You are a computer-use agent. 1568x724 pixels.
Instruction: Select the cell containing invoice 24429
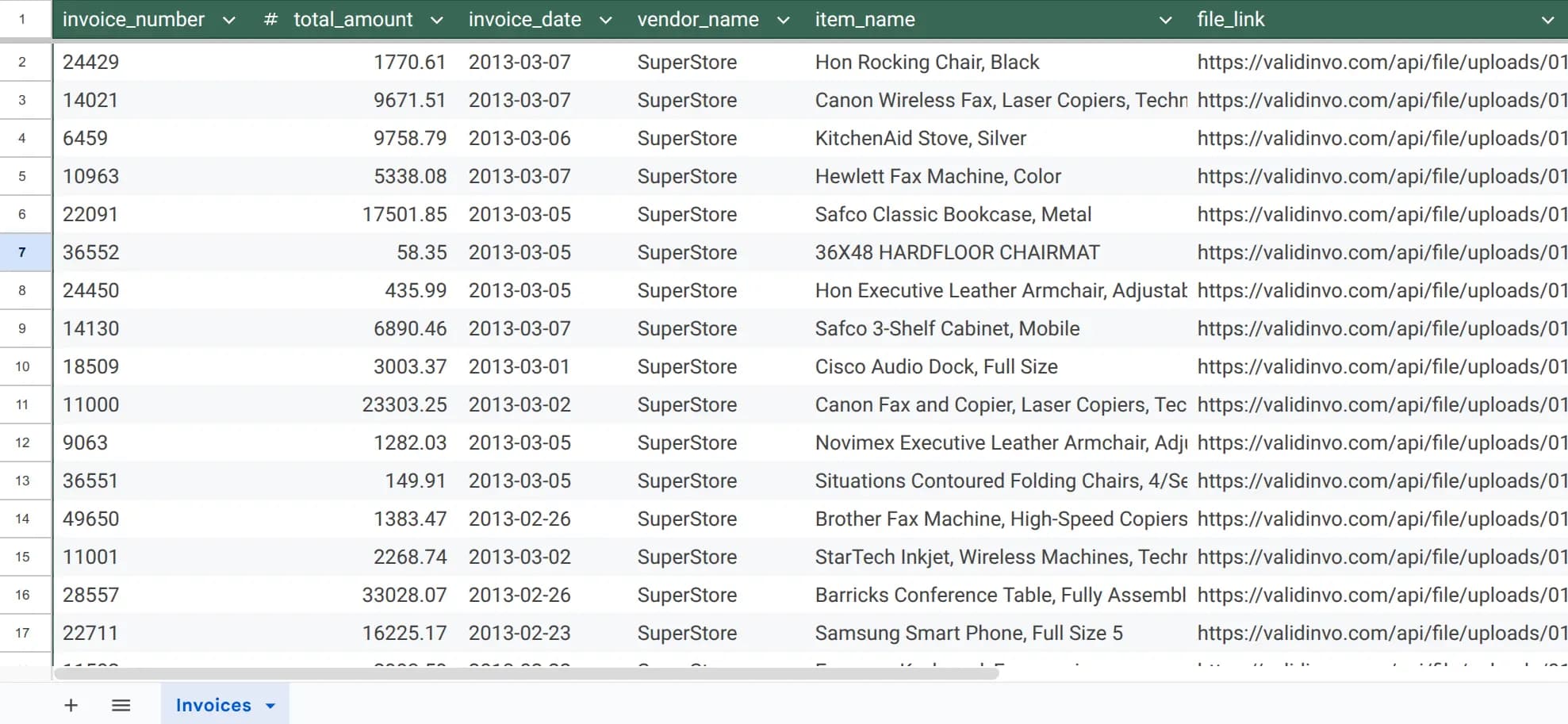point(90,62)
